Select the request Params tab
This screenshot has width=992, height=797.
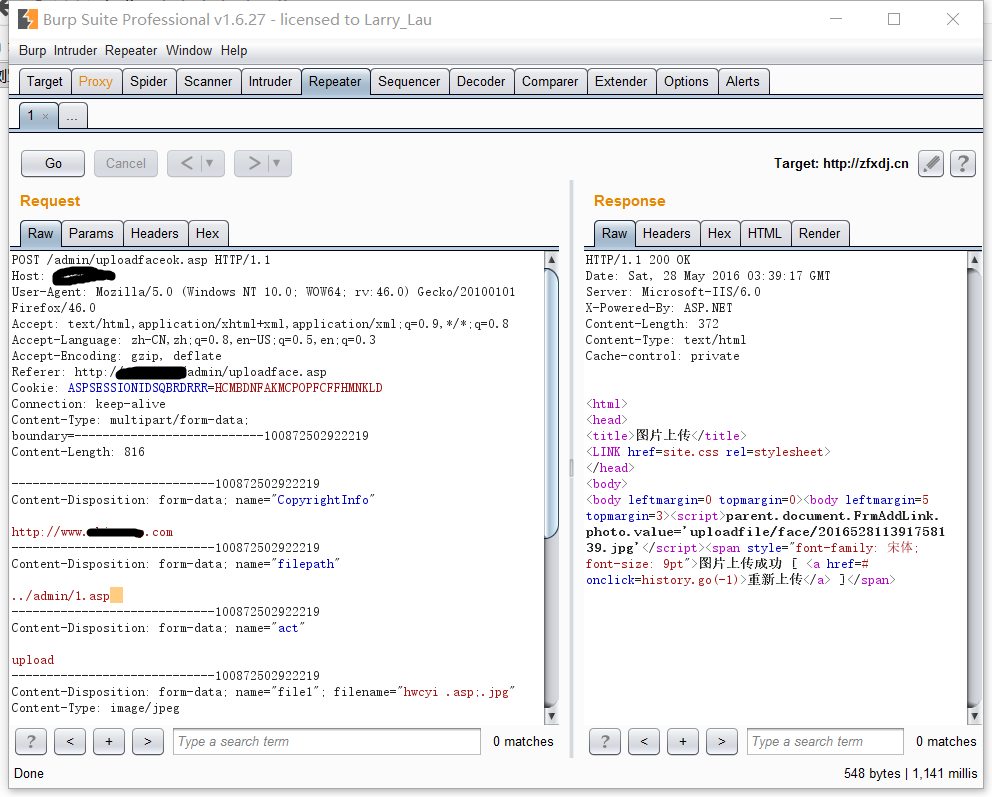[x=91, y=233]
